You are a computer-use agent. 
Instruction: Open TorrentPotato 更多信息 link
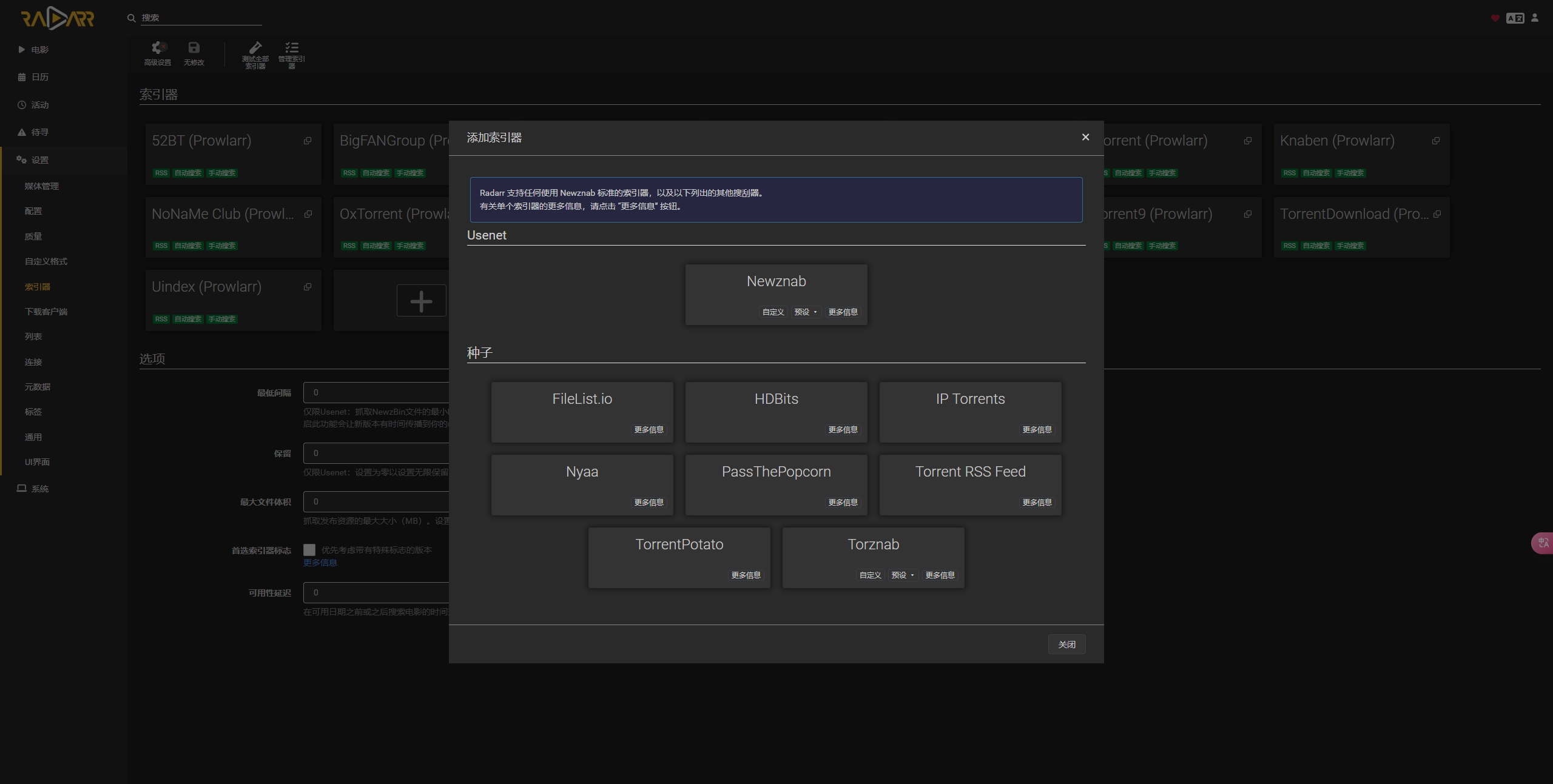[x=746, y=575]
